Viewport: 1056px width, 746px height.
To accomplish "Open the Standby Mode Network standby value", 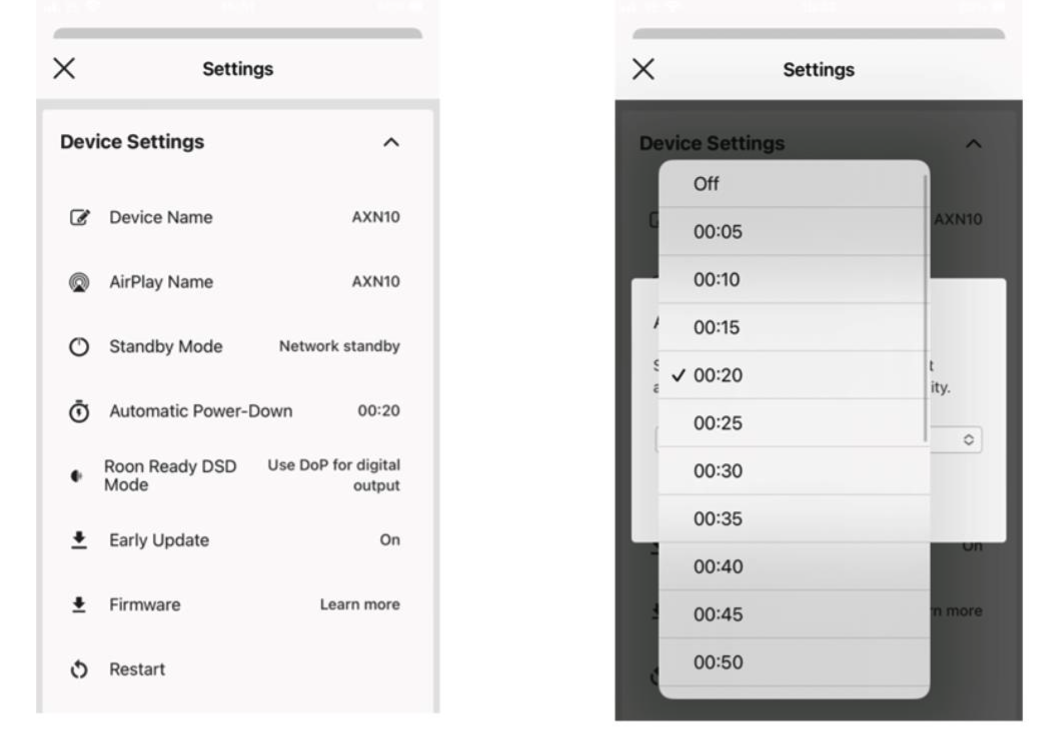I will 339,347.
